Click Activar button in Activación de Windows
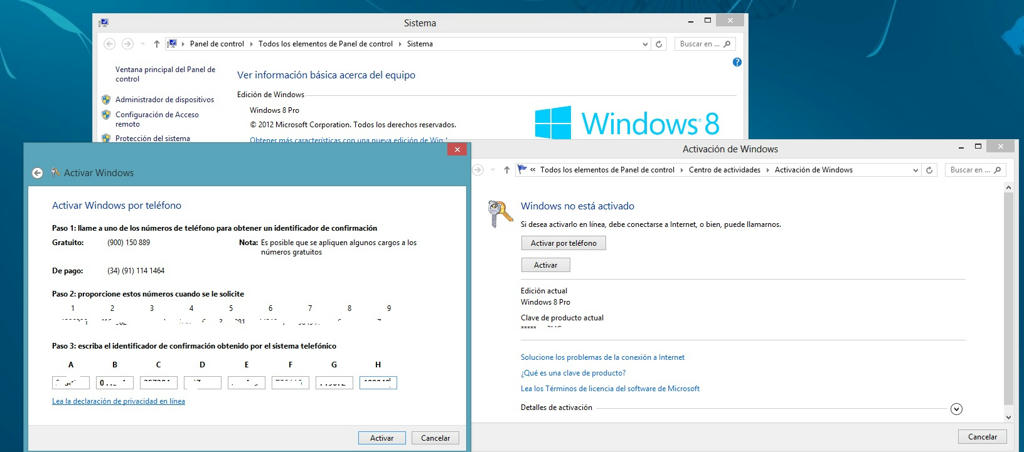The width and height of the screenshot is (1024, 452). [x=545, y=265]
